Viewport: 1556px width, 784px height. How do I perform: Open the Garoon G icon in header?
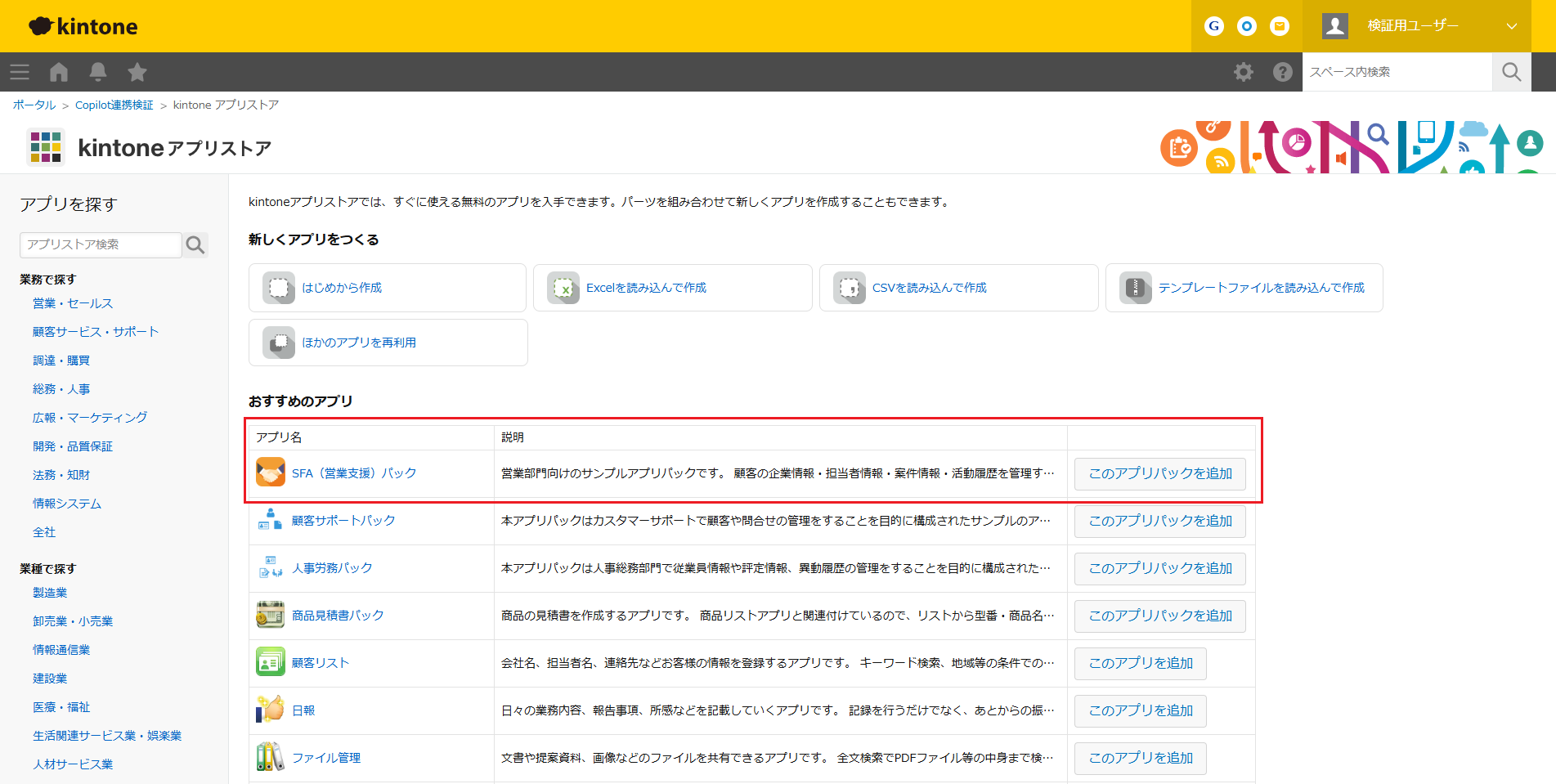[x=1214, y=26]
